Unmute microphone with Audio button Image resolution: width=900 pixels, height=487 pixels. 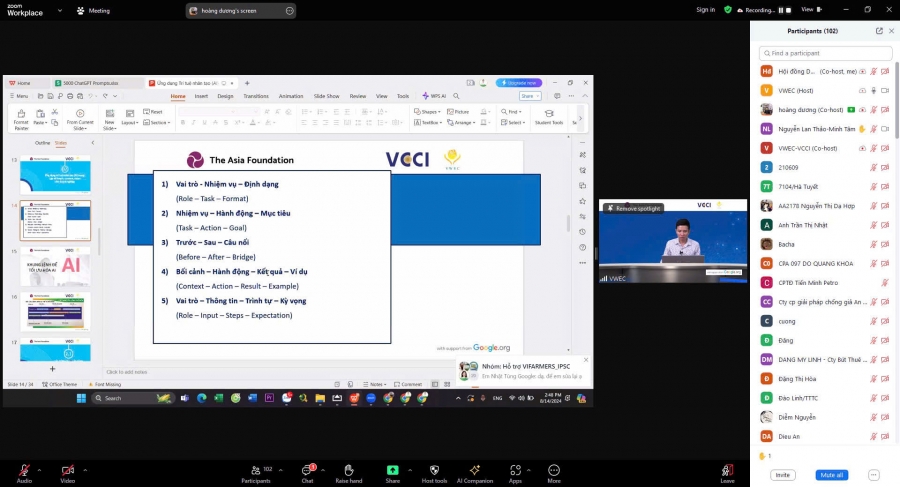pos(23,470)
